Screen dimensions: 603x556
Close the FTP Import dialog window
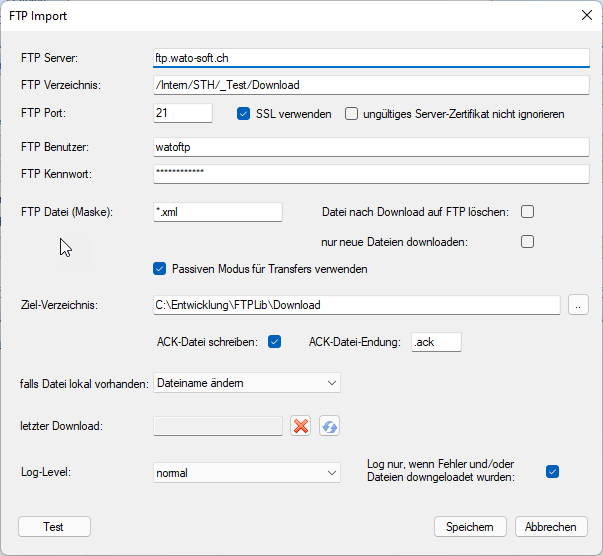coord(585,16)
